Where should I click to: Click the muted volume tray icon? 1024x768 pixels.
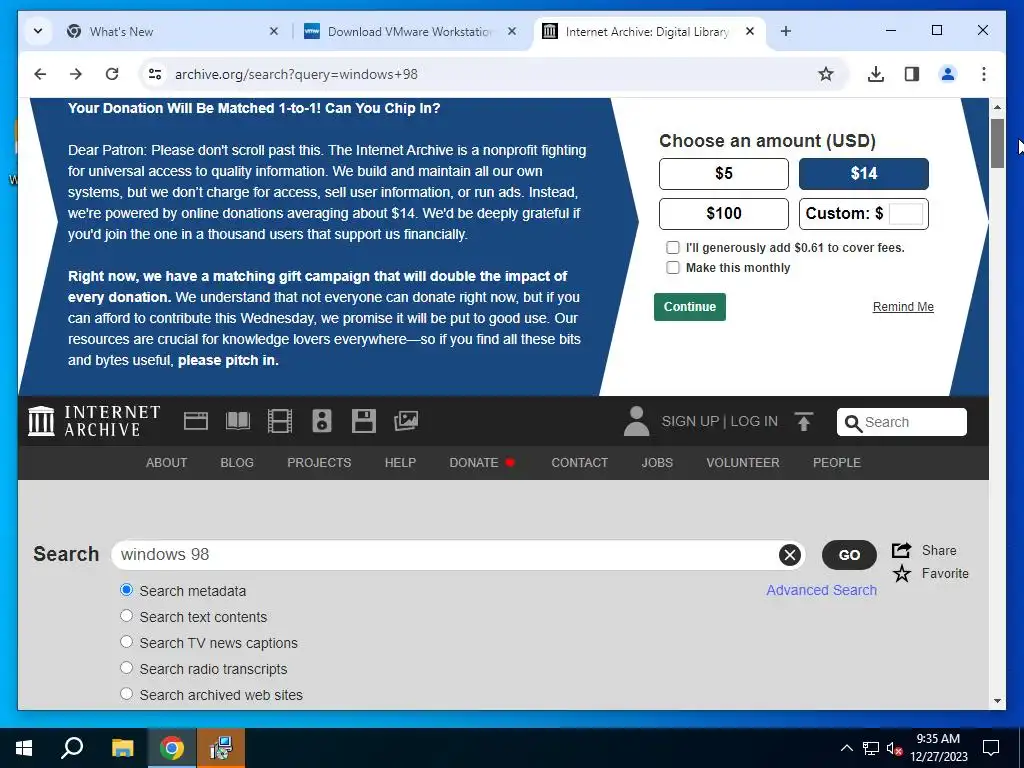click(x=894, y=748)
